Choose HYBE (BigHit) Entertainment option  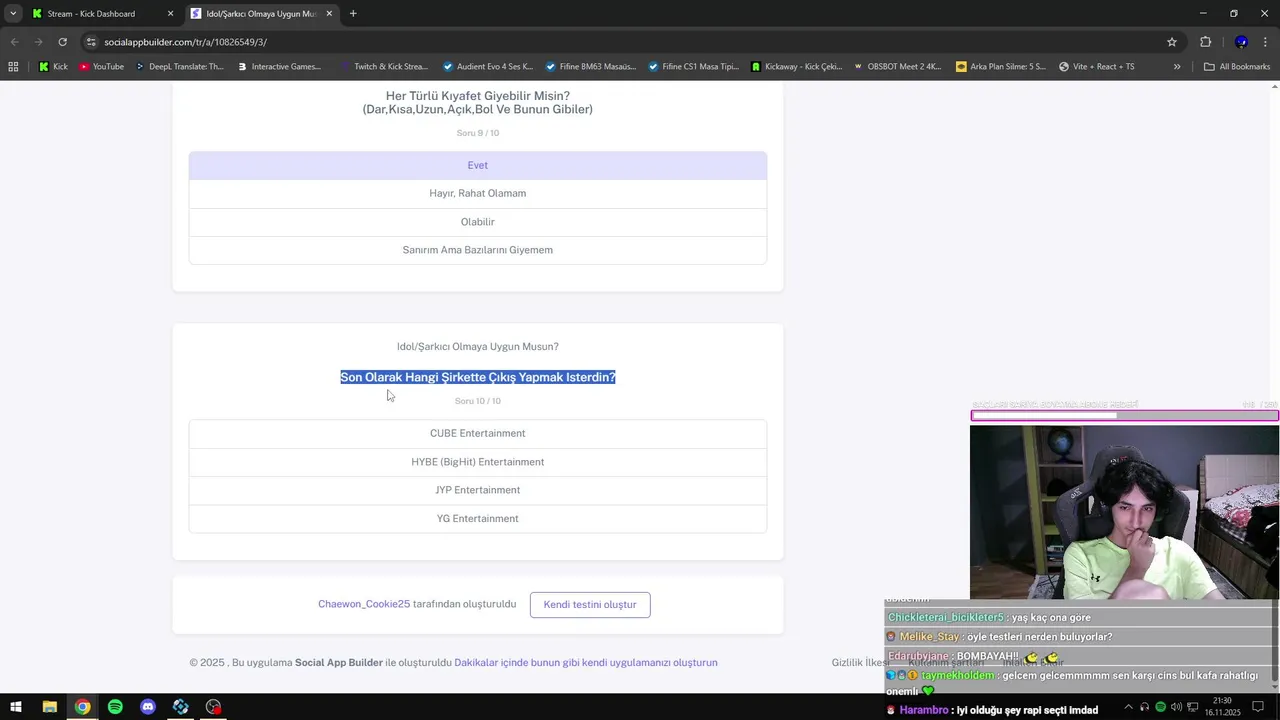(x=478, y=462)
